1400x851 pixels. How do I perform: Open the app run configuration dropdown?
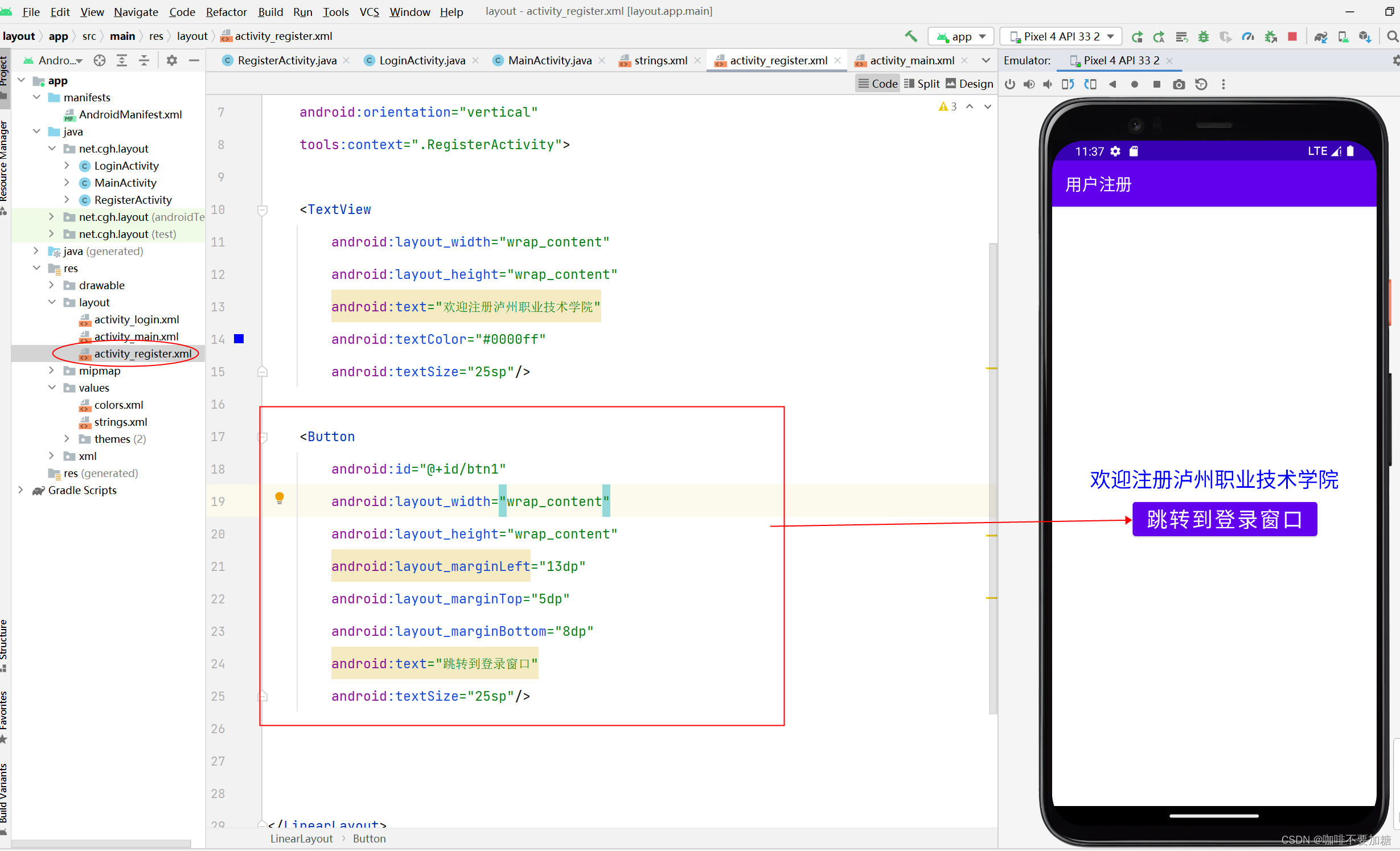tap(961, 36)
